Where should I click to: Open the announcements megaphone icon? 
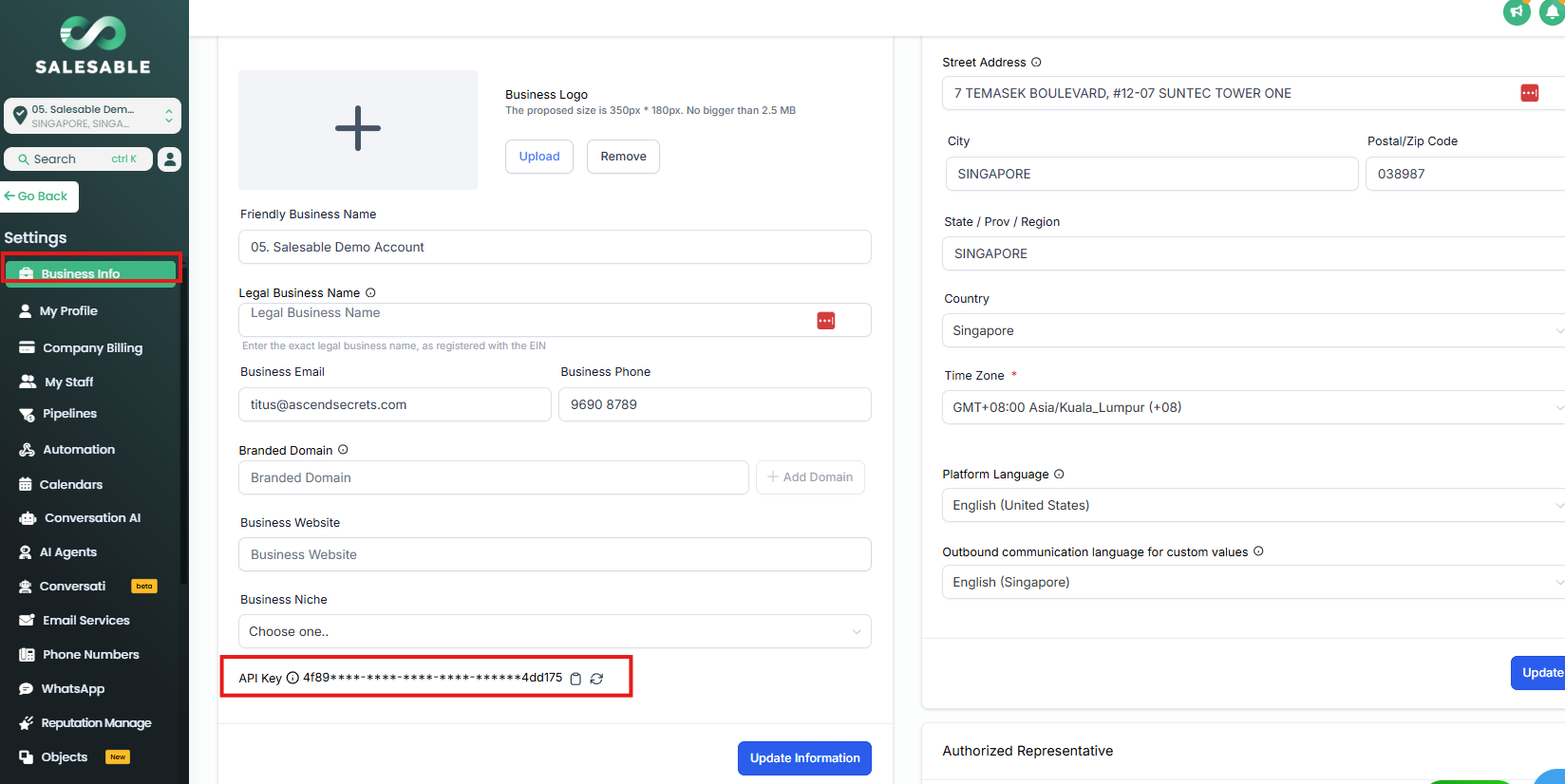pos(1517,12)
